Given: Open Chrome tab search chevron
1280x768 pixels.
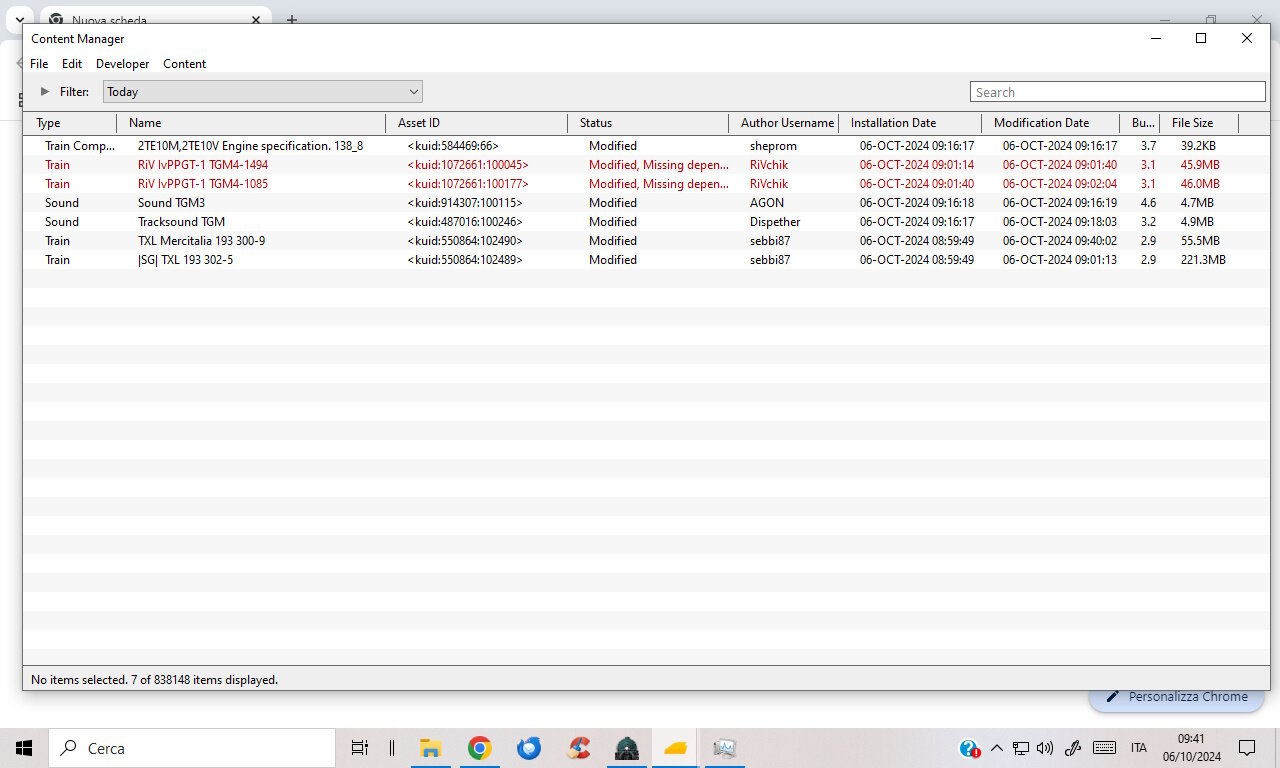Looking at the screenshot, I should 19,19.
